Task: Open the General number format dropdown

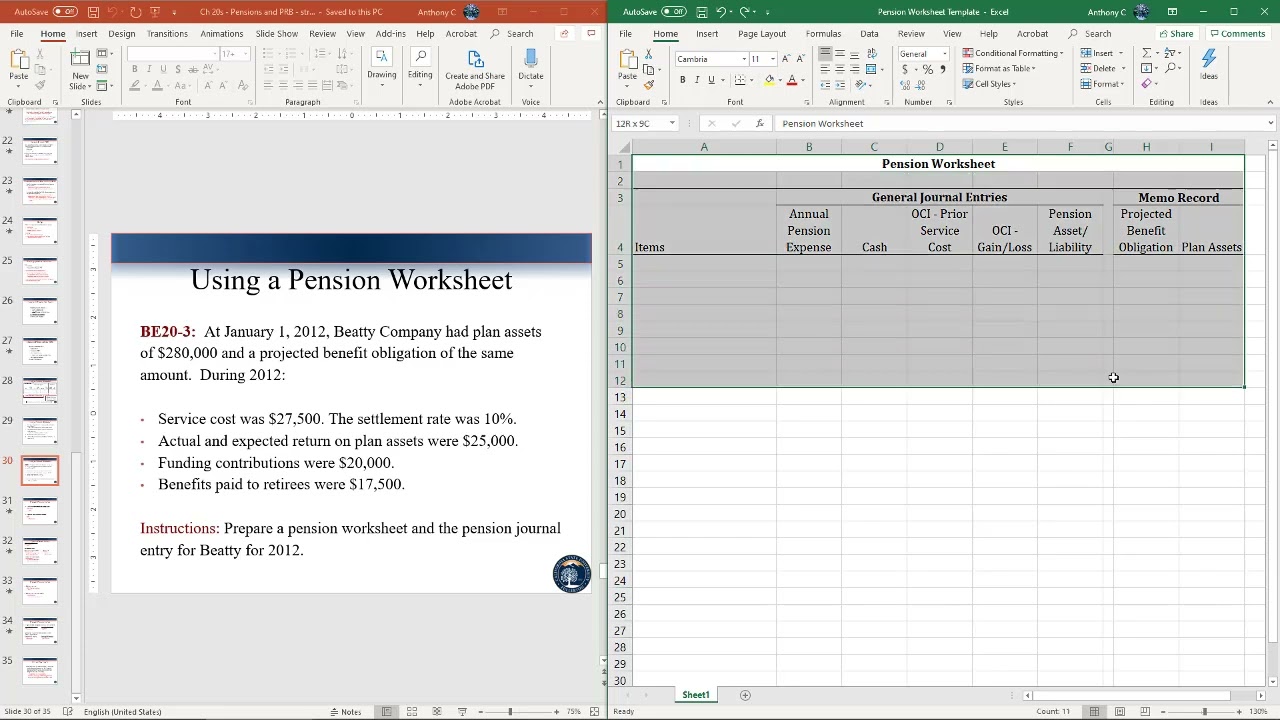Action: pos(944,54)
